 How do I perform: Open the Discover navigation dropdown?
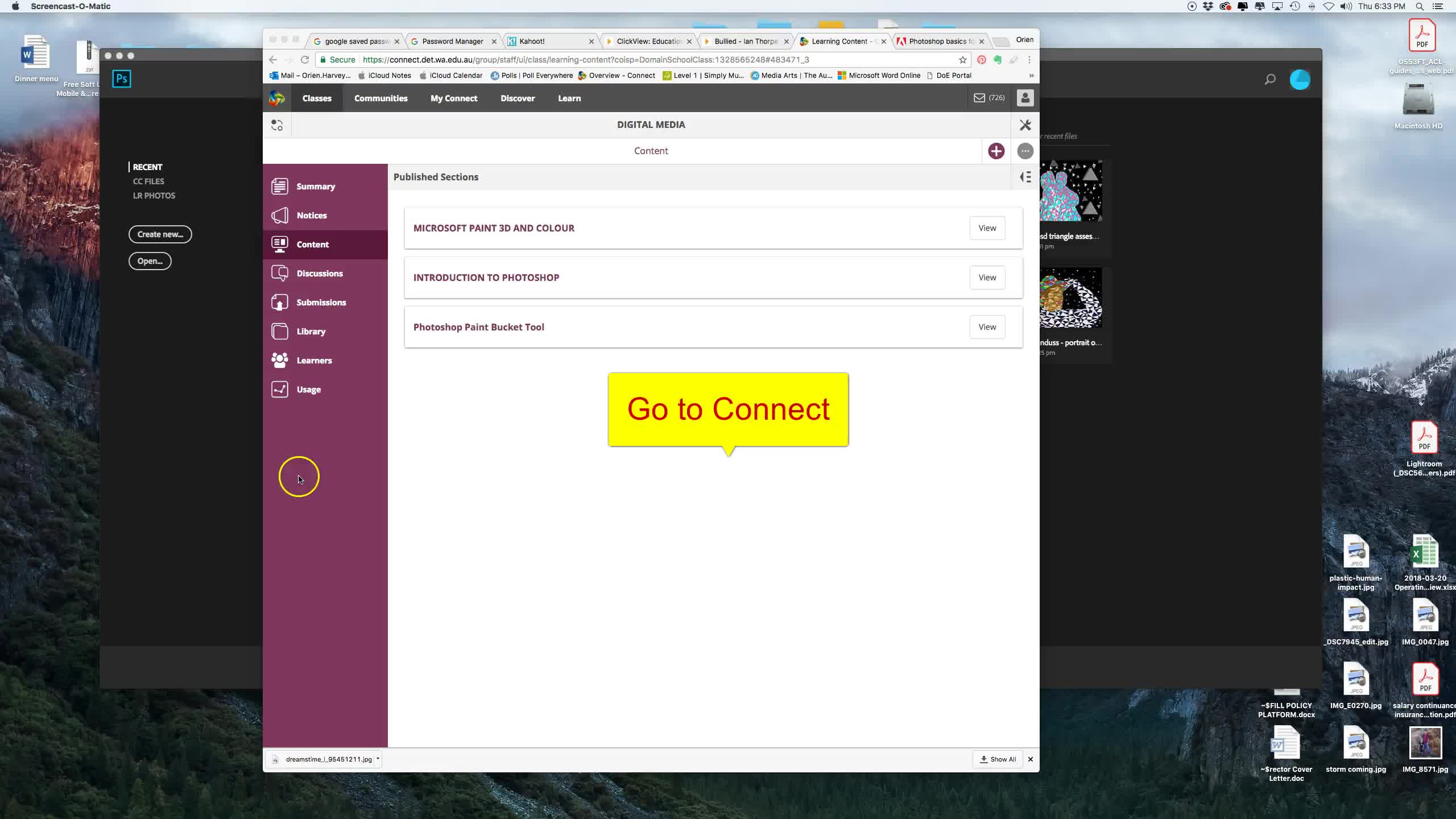[x=517, y=98]
